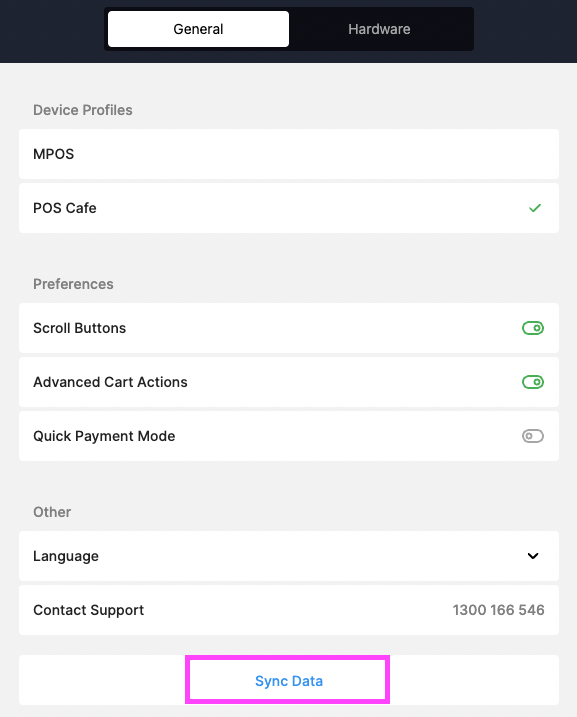
Task: Expand the Language chevron arrow
Action: (x=533, y=556)
